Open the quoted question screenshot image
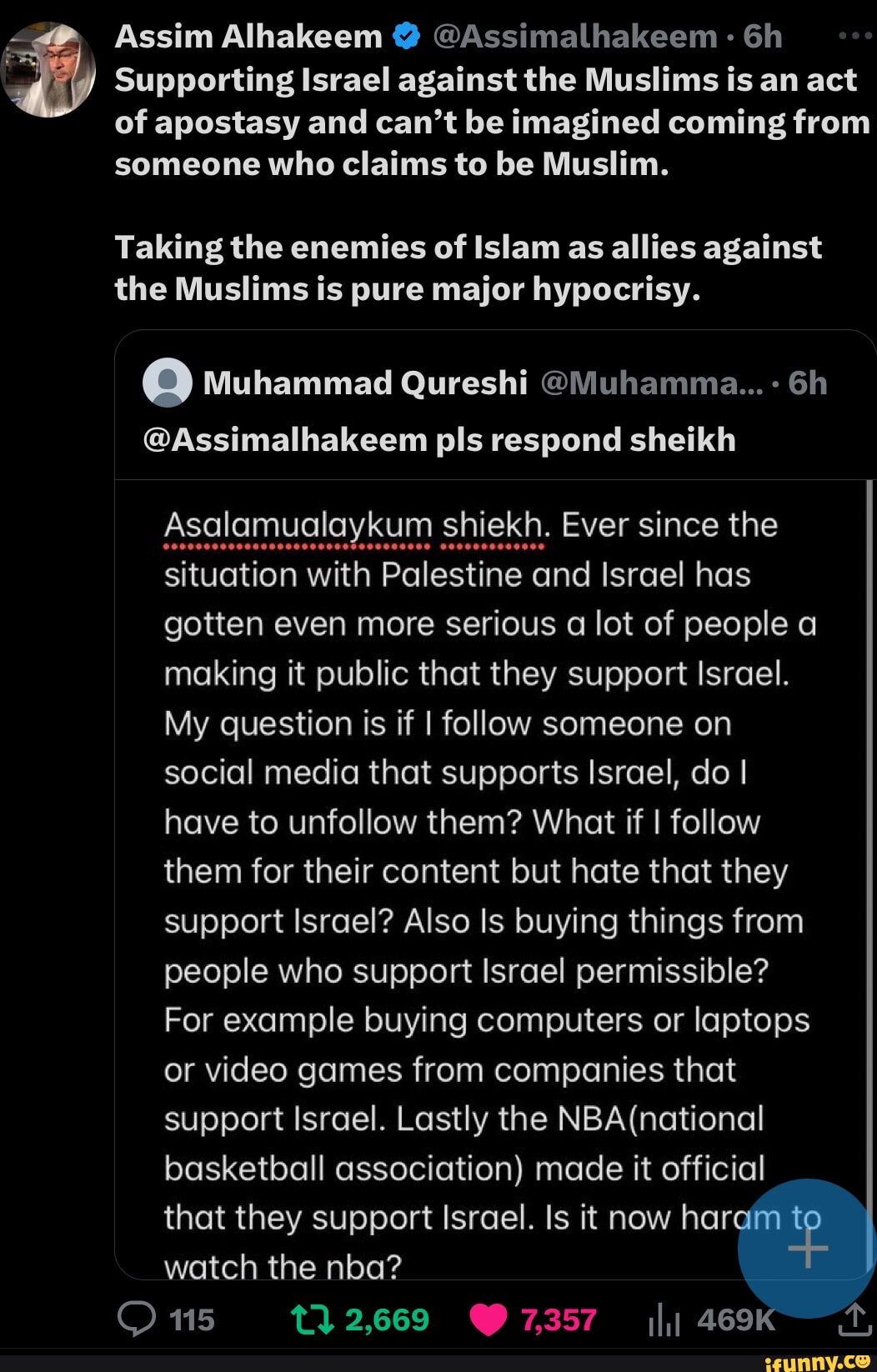Screen dimensions: 877x1372 coord(492,879)
